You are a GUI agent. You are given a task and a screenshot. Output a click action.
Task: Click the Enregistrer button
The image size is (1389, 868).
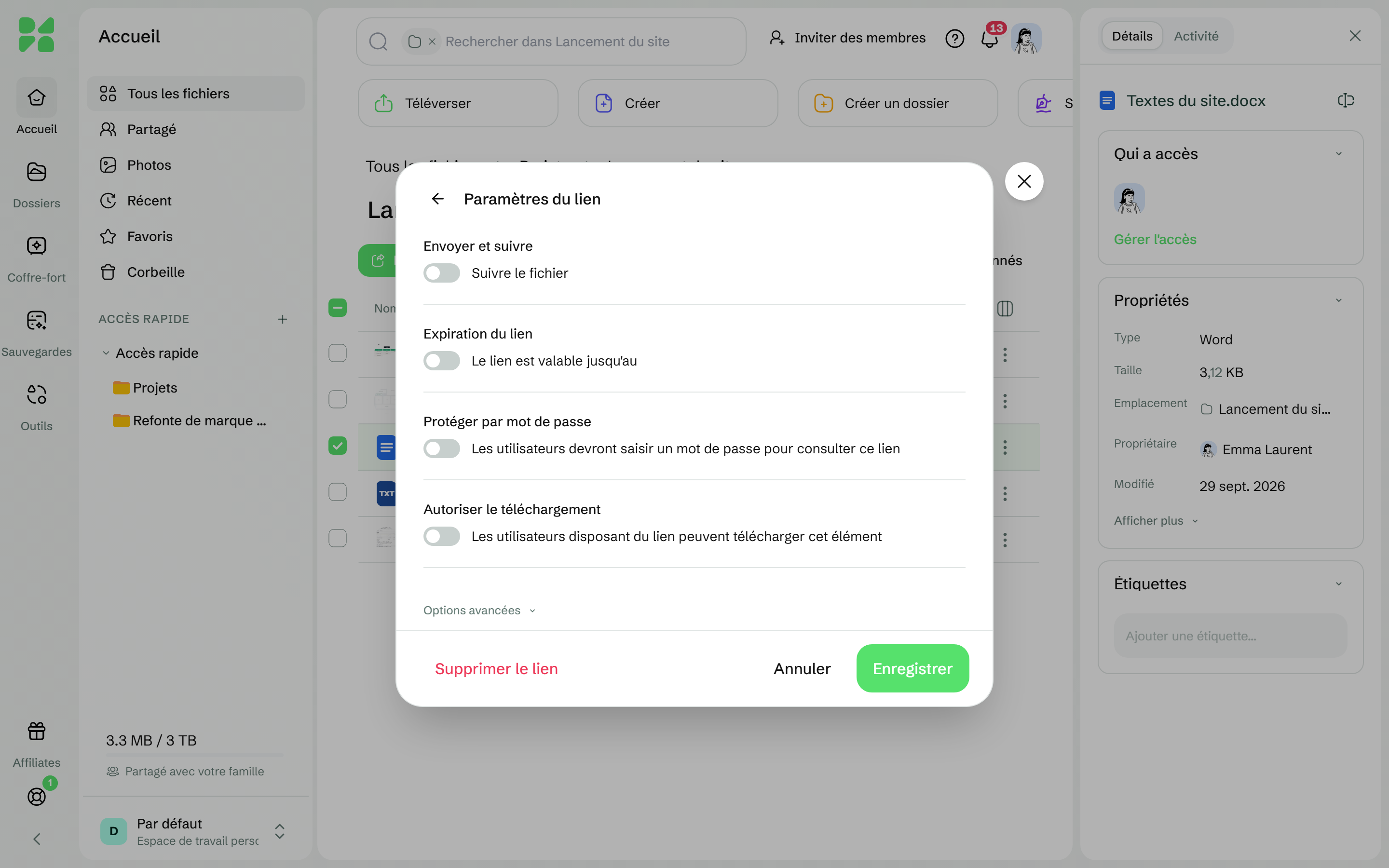point(912,668)
